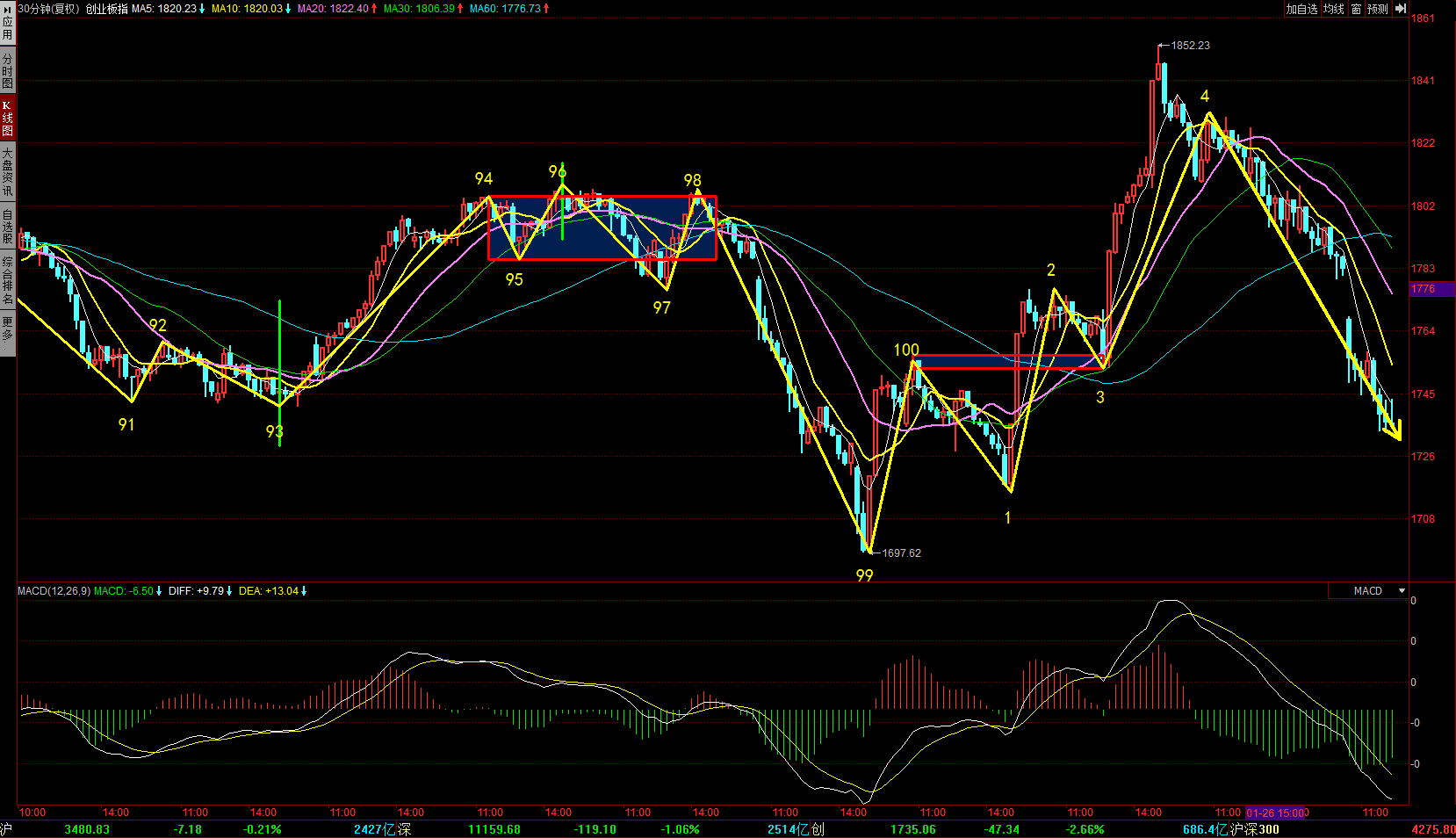Switch to the 分时图 tab

(7, 70)
